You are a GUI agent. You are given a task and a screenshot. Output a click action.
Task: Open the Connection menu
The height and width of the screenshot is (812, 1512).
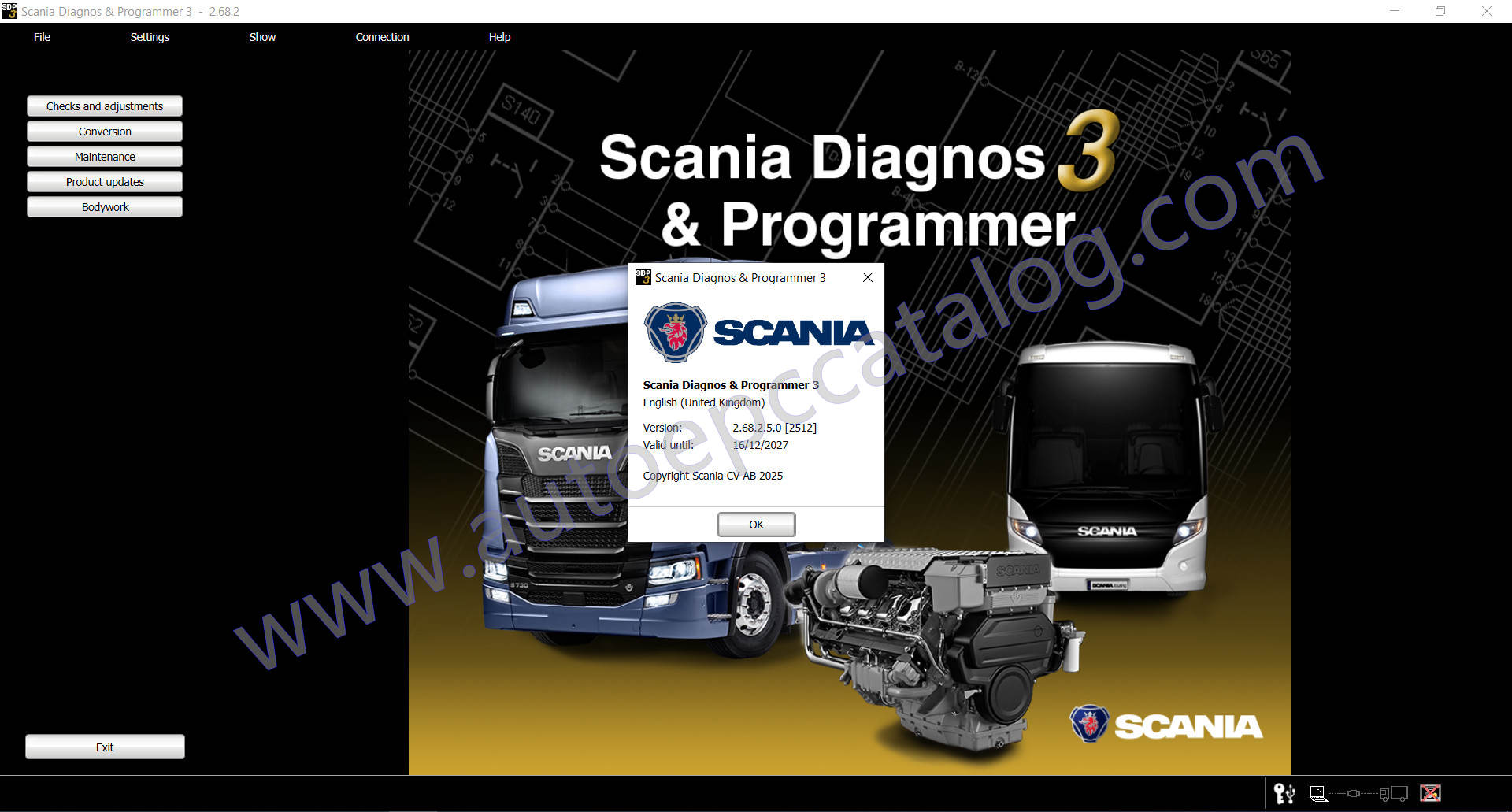(382, 36)
